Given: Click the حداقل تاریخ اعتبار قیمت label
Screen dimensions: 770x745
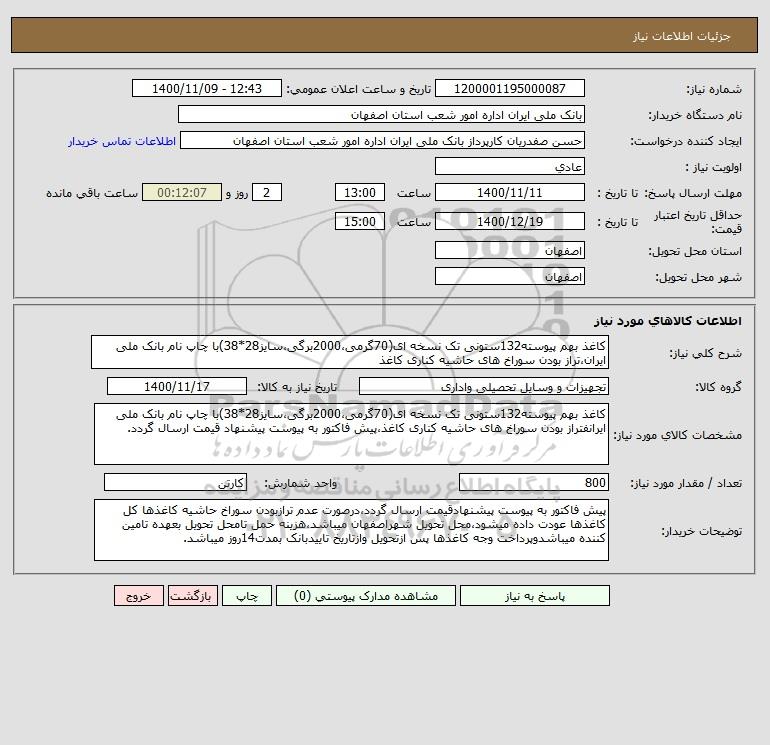Looking at the screenshot, I should (x=697, y=222).
